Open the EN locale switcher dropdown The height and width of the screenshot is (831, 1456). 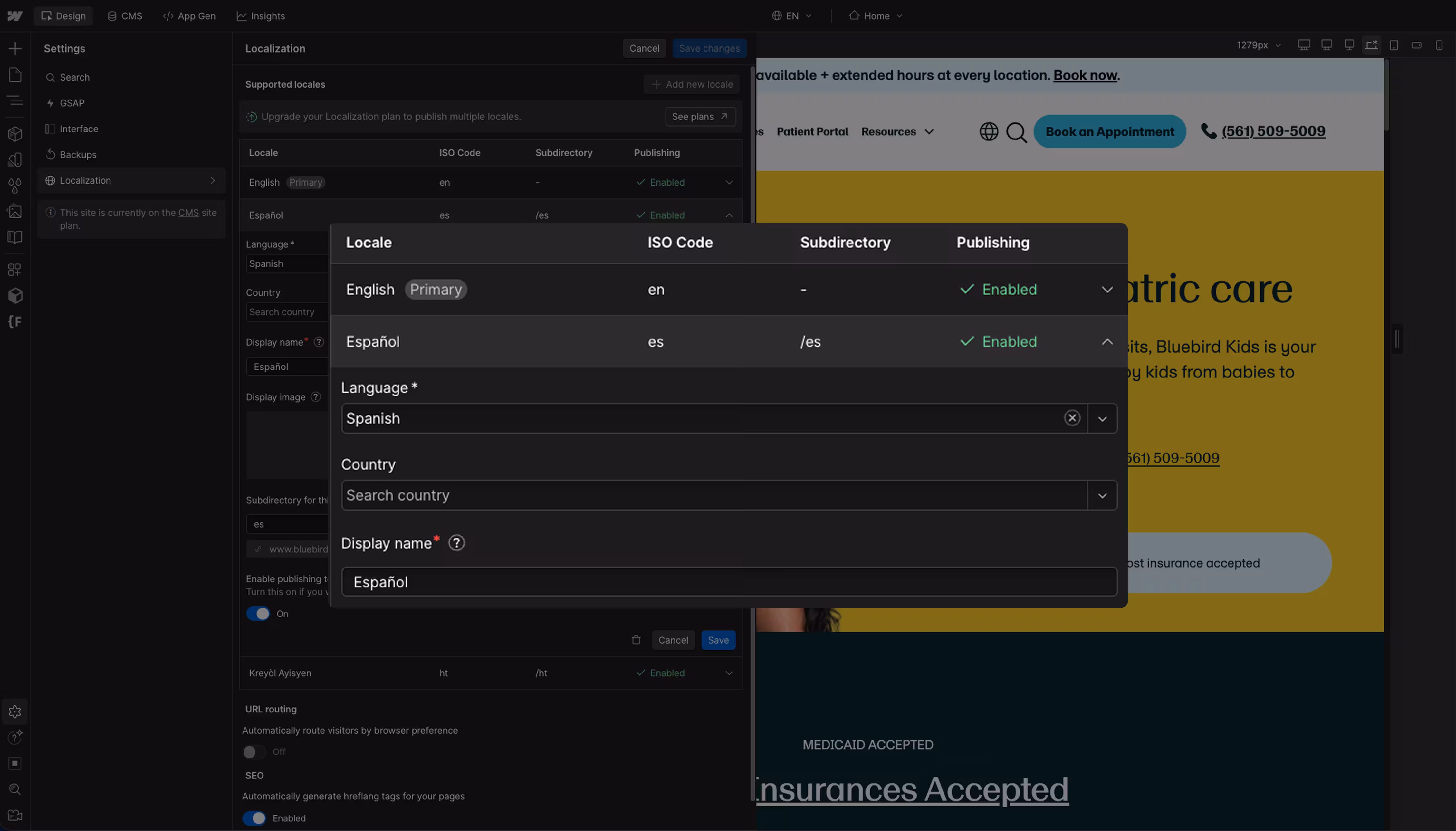792,16
